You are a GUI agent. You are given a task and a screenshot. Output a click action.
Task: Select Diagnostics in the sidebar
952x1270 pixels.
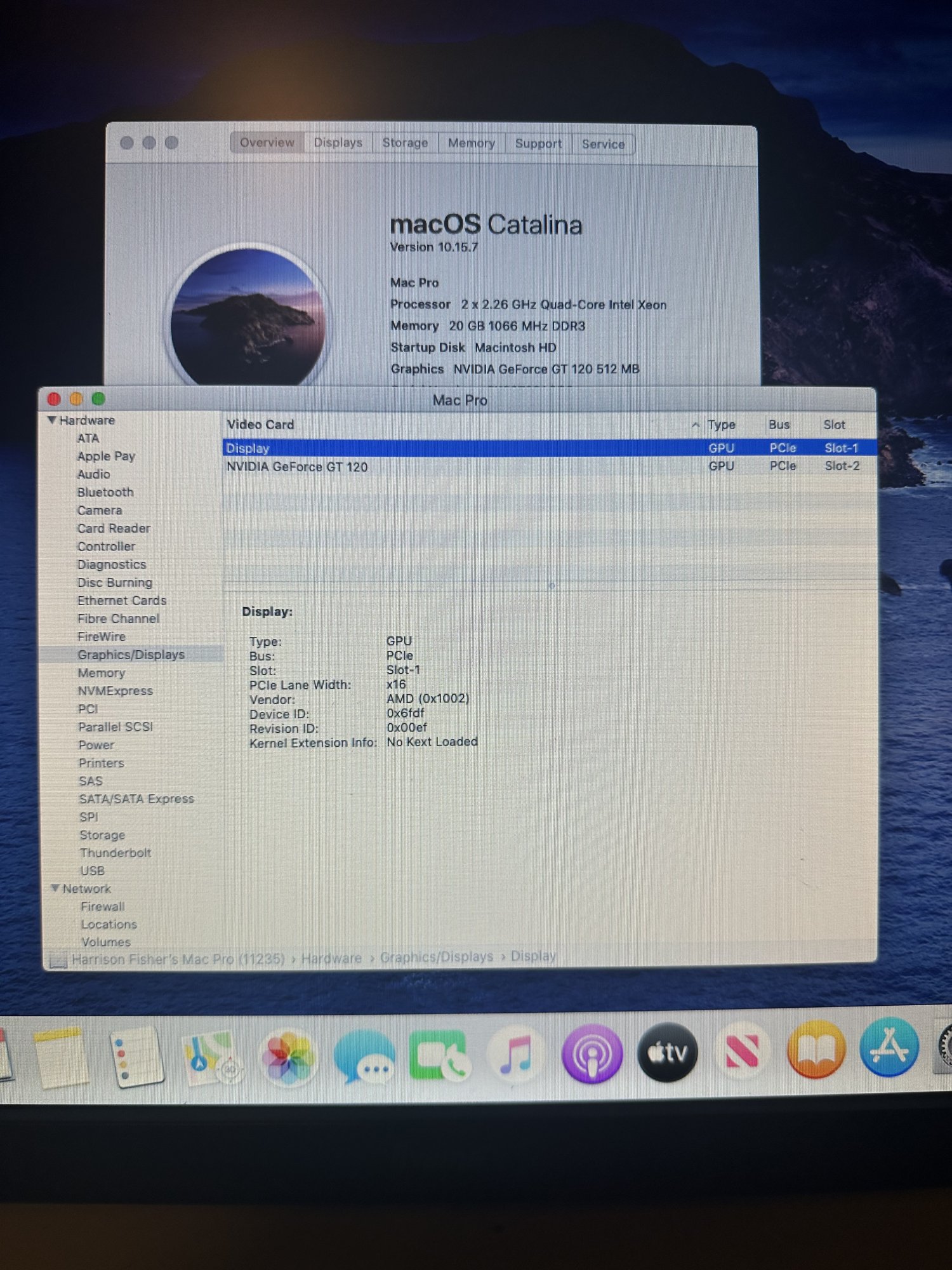click(112, 565)
